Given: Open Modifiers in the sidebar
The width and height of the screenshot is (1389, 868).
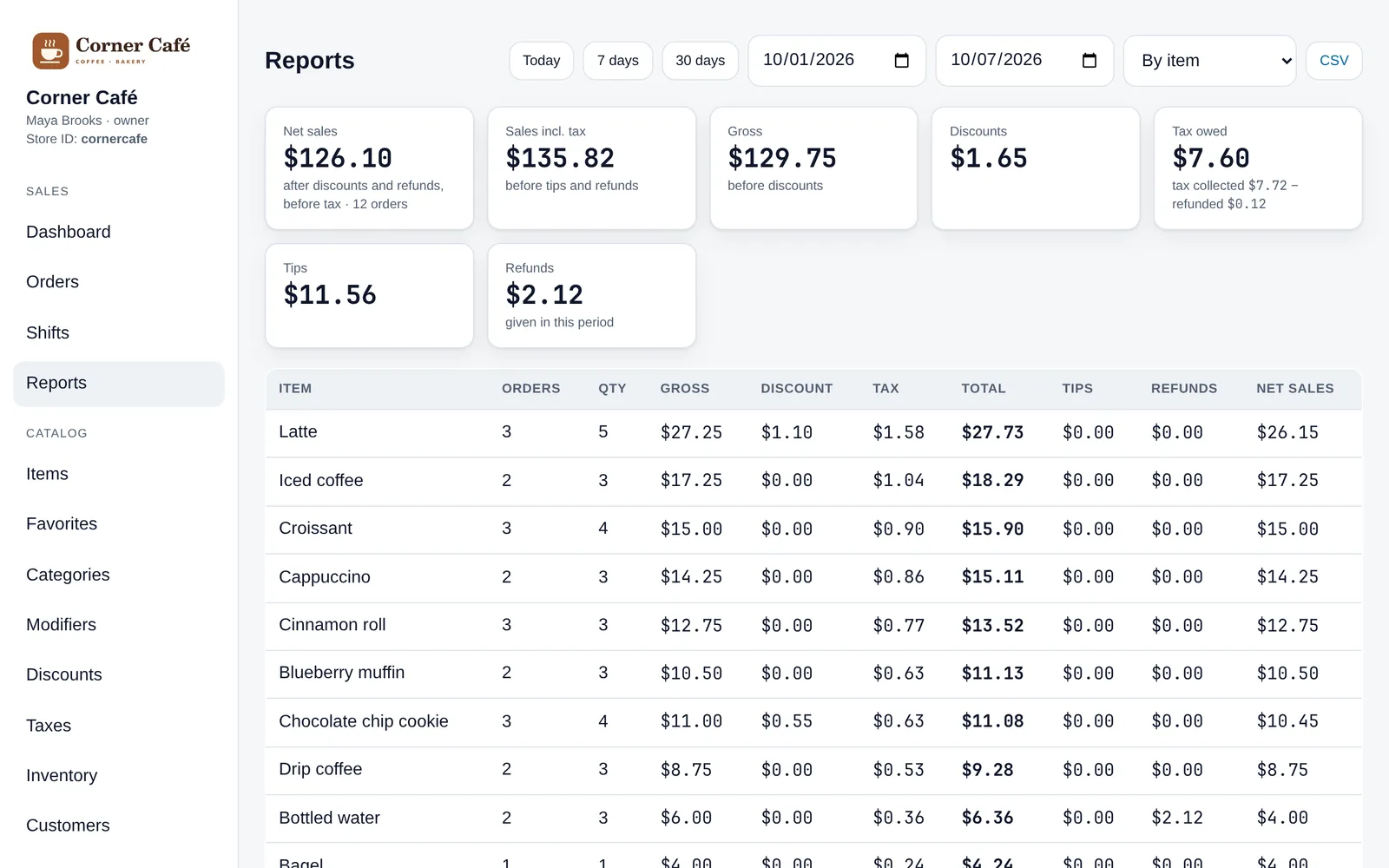Looking at the screenshot, I should coord(119,624).
